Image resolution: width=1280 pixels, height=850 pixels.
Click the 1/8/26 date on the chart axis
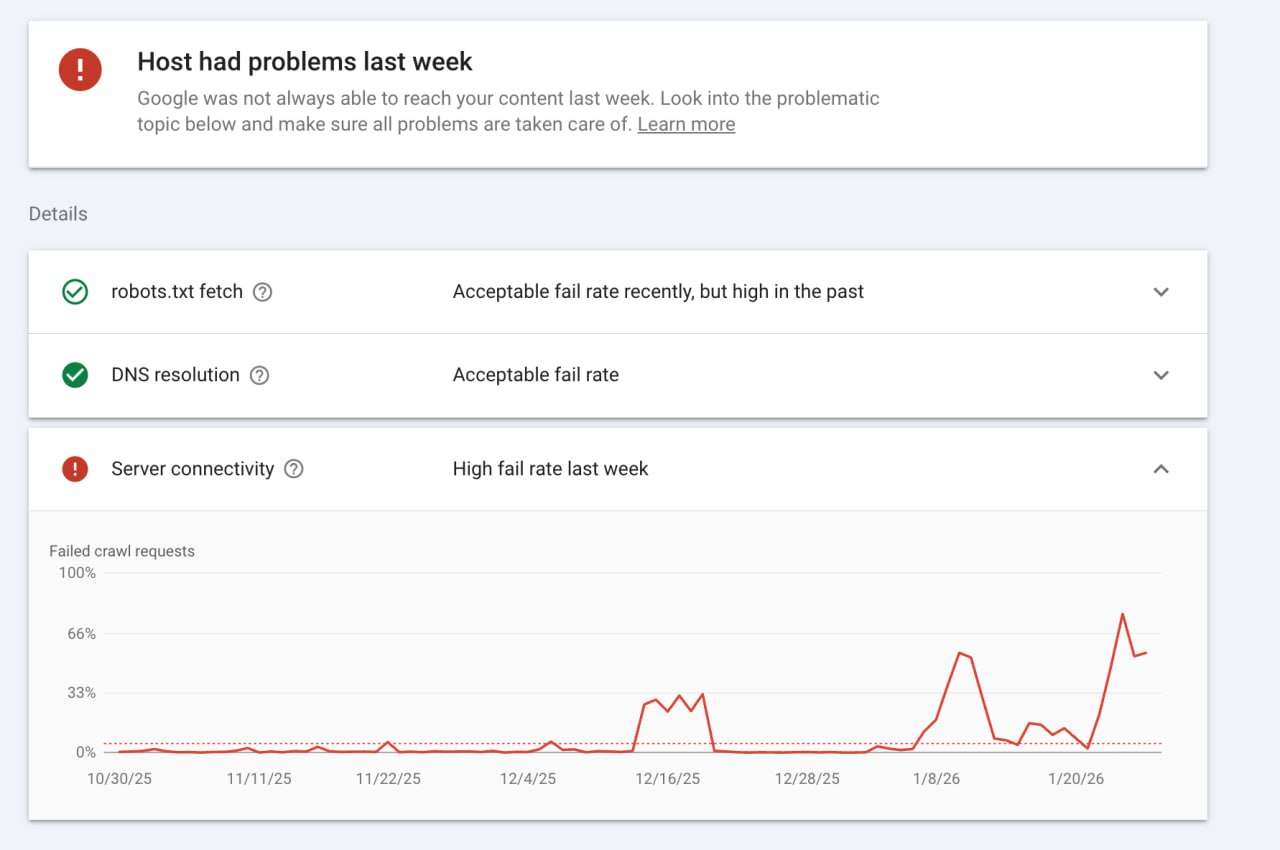click(936, 779)
